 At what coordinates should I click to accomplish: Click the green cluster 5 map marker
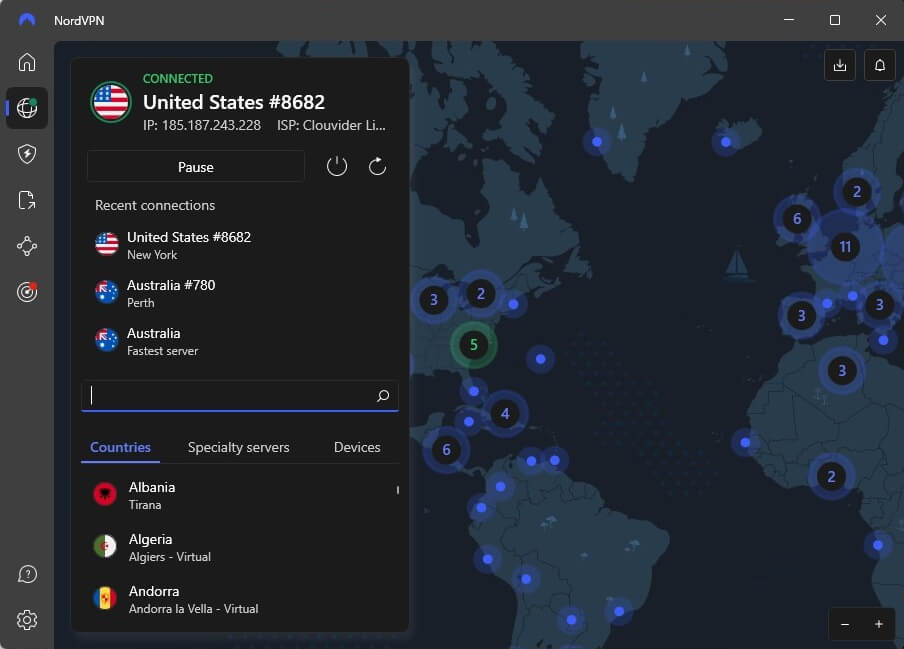pos(473,345)
